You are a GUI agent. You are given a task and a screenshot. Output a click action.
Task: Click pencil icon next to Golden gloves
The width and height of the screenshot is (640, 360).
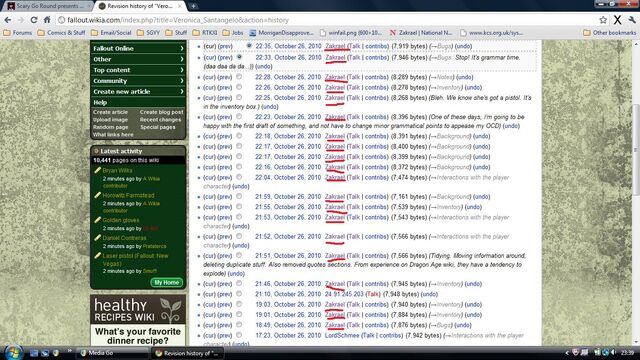click(x=97, y=220)
